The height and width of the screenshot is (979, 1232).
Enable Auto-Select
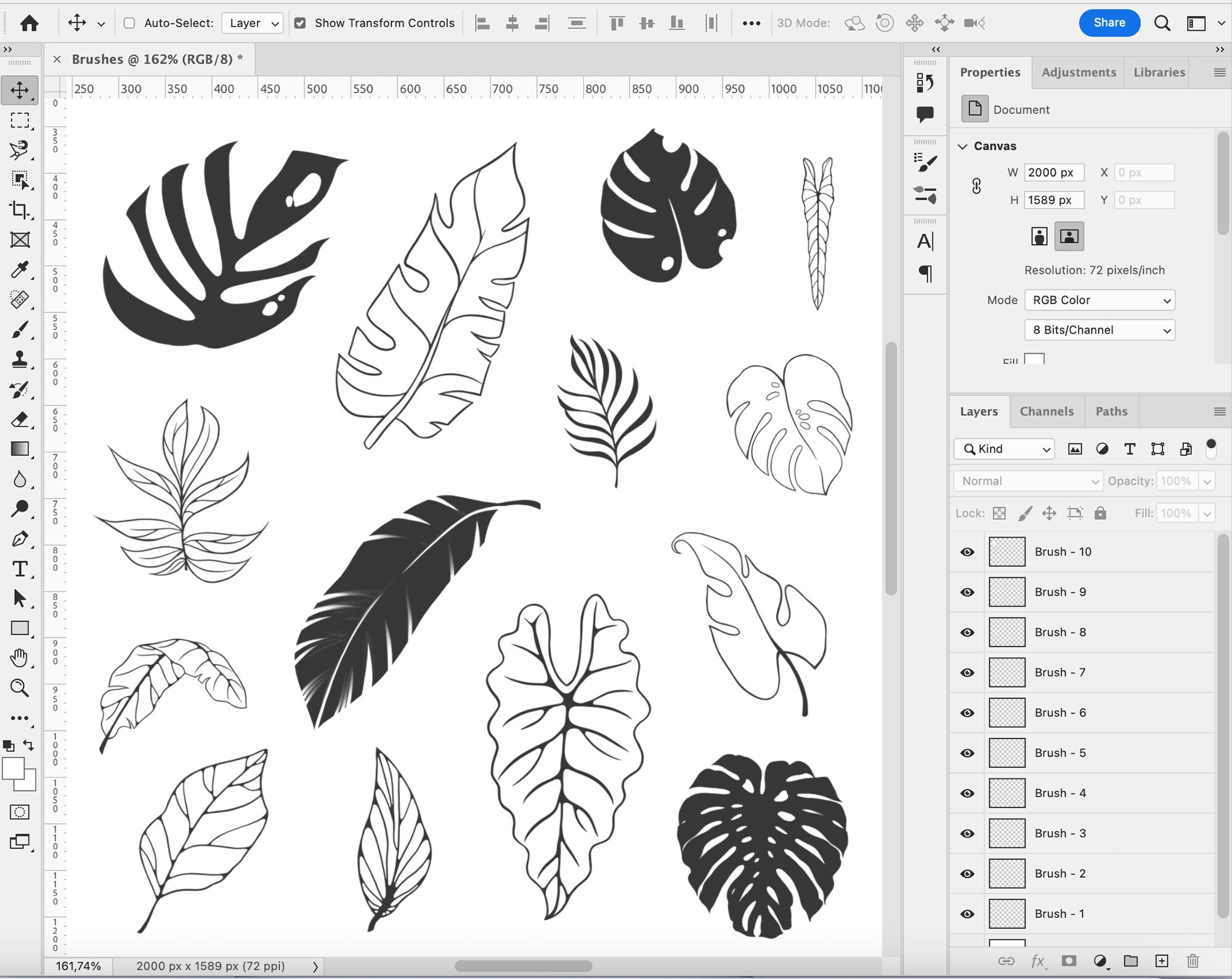pyautogui.click(x=129, y=23)
